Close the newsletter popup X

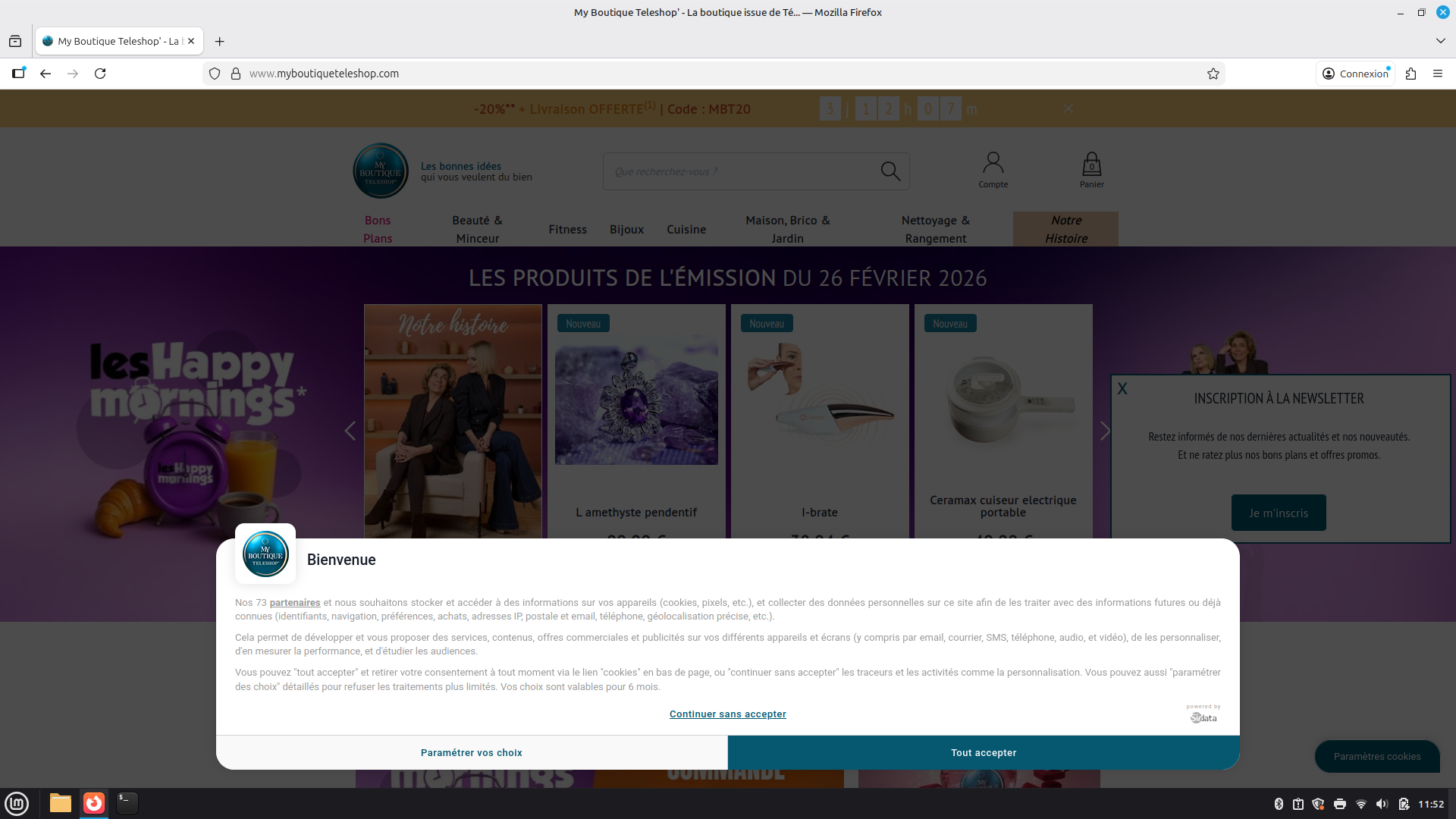pos(1122,389)
